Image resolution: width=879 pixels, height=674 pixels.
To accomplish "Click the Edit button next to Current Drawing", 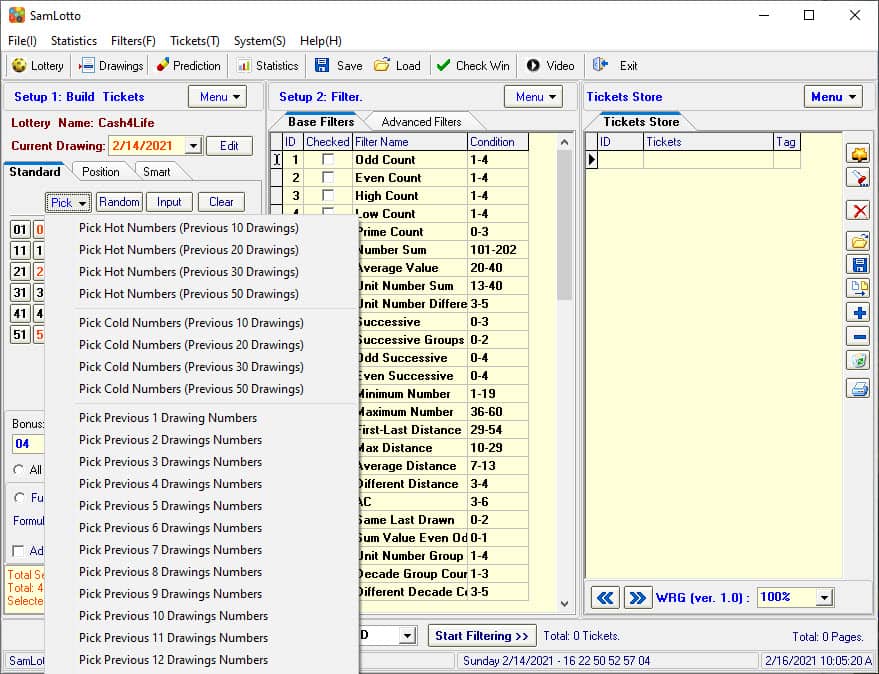I will (x=229, y=146).
